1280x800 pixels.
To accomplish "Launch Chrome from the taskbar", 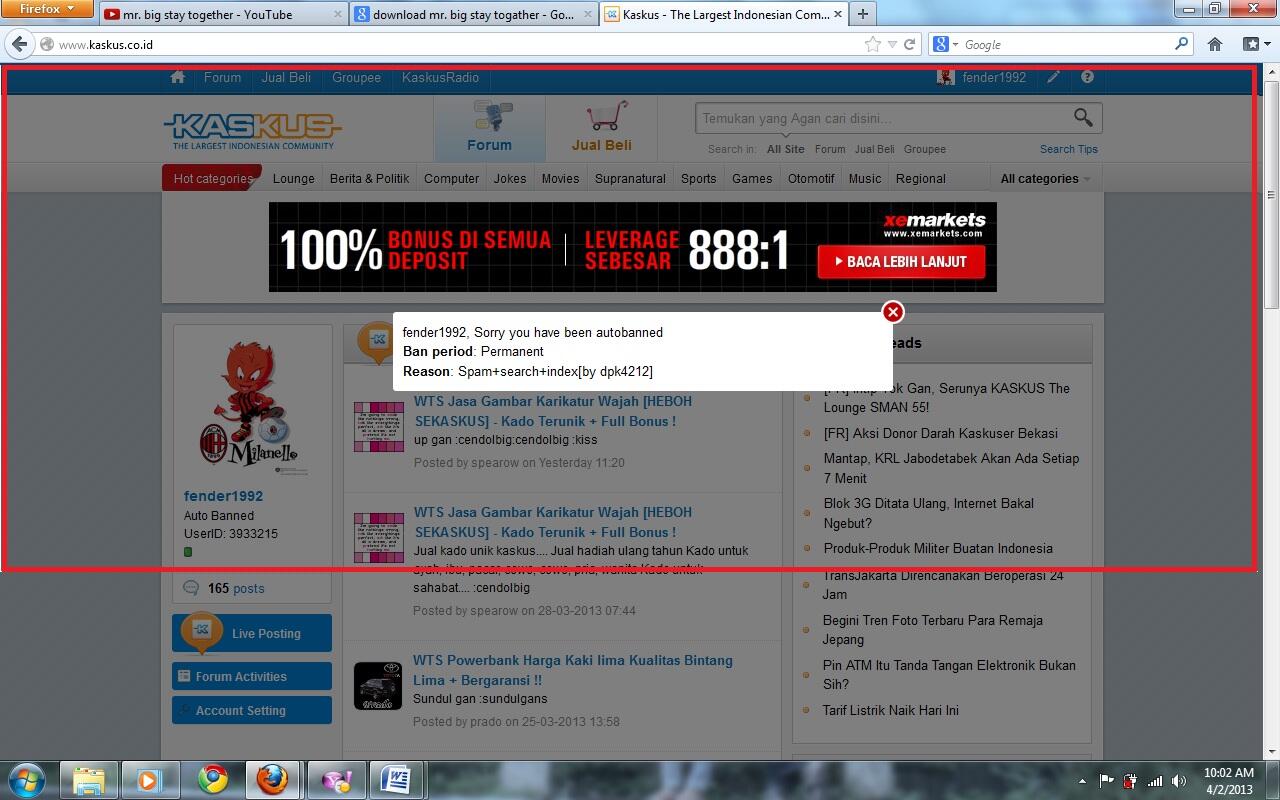I will [x=212, y=779].
